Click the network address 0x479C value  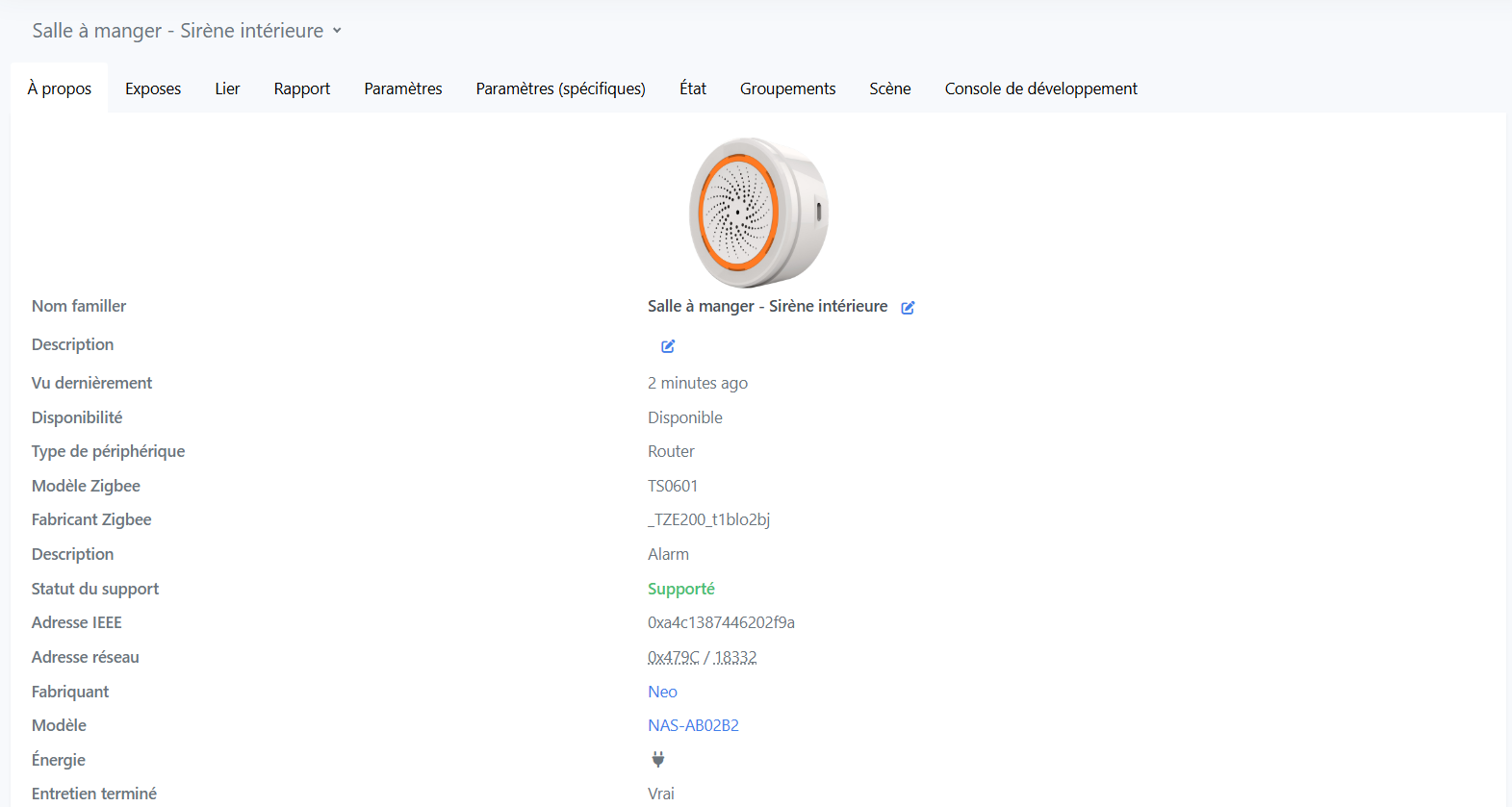click(674, 657)
